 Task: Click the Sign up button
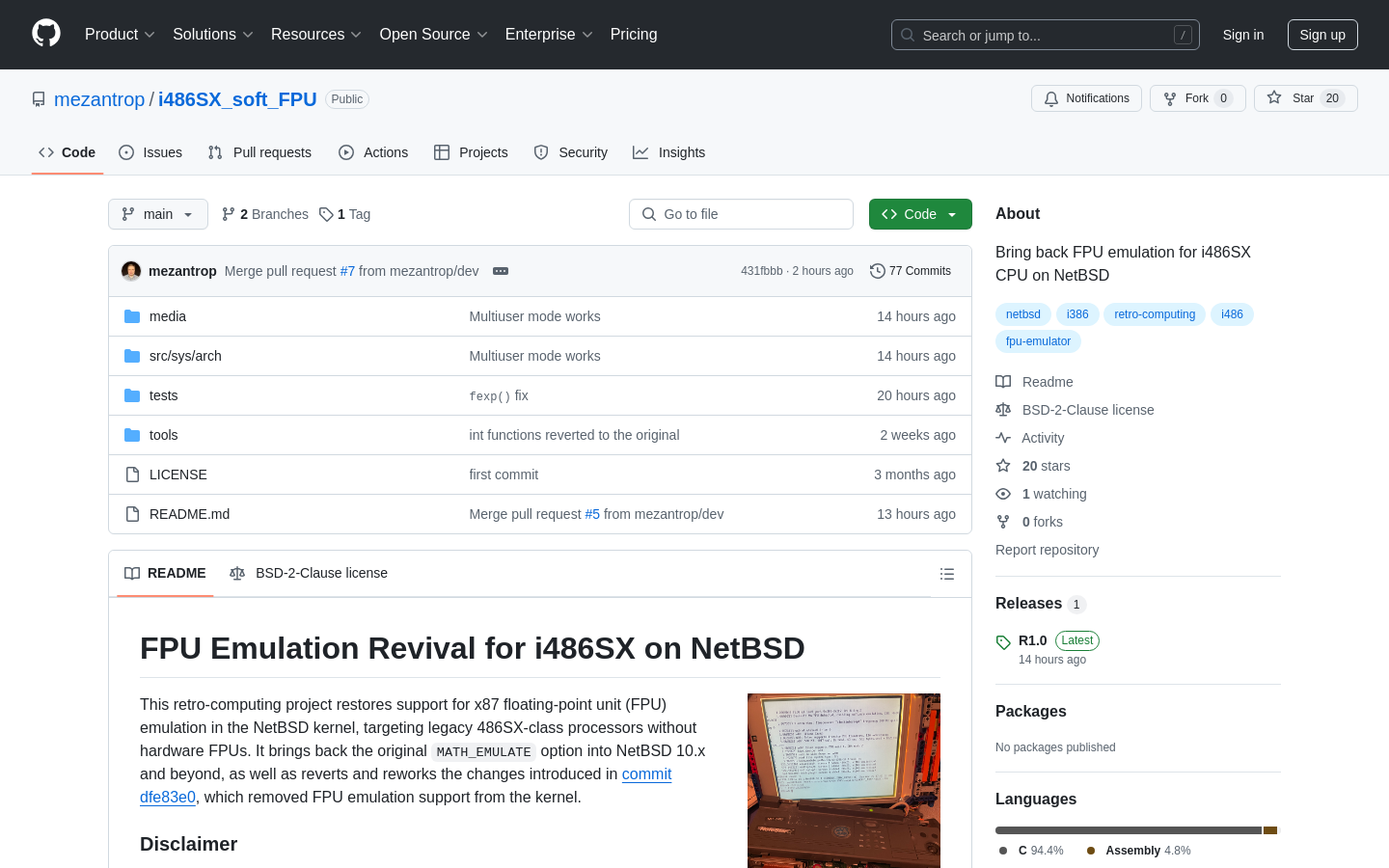(1322, 35)
